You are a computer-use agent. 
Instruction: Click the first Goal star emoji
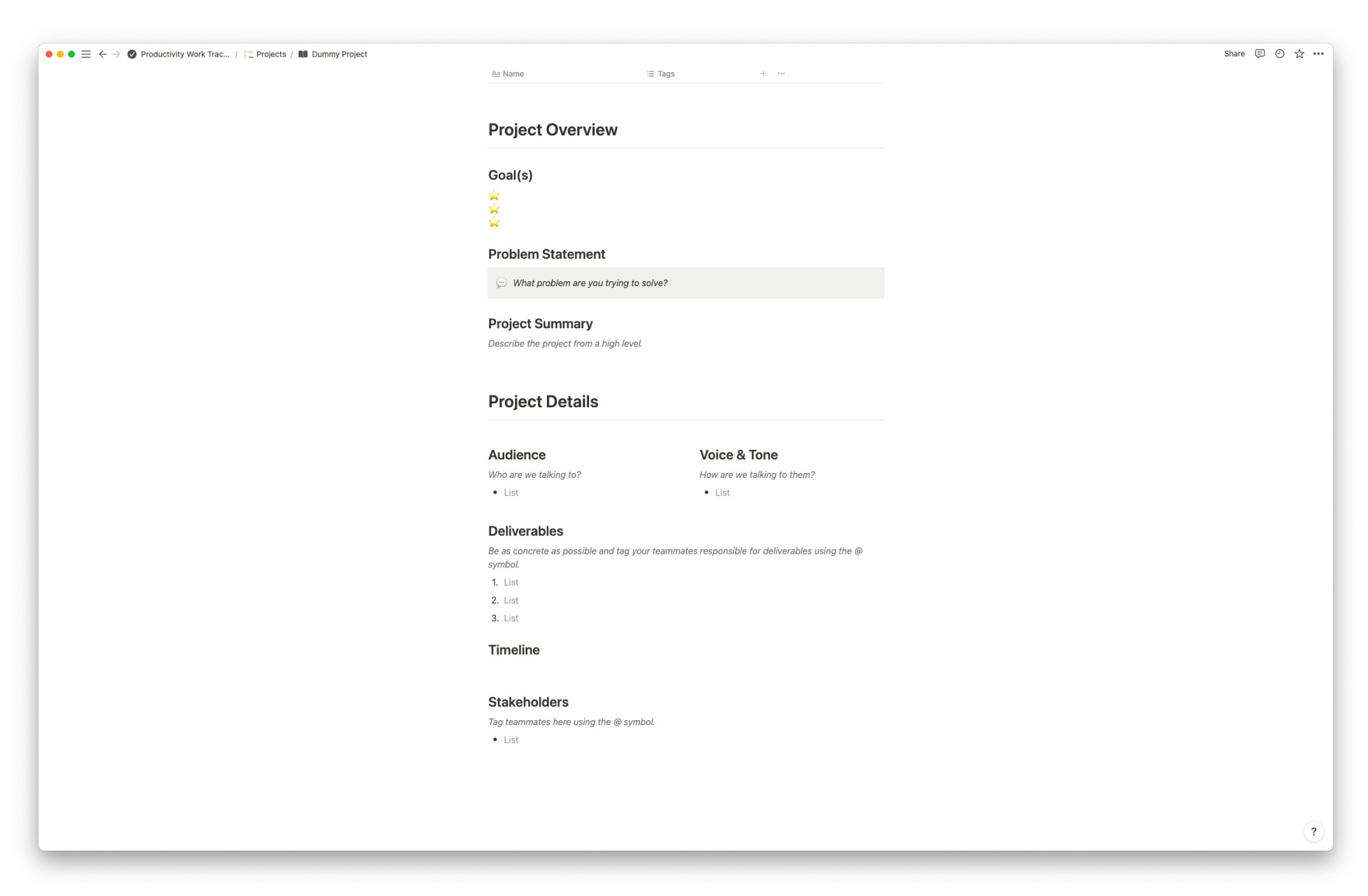(x=494, y=196)
